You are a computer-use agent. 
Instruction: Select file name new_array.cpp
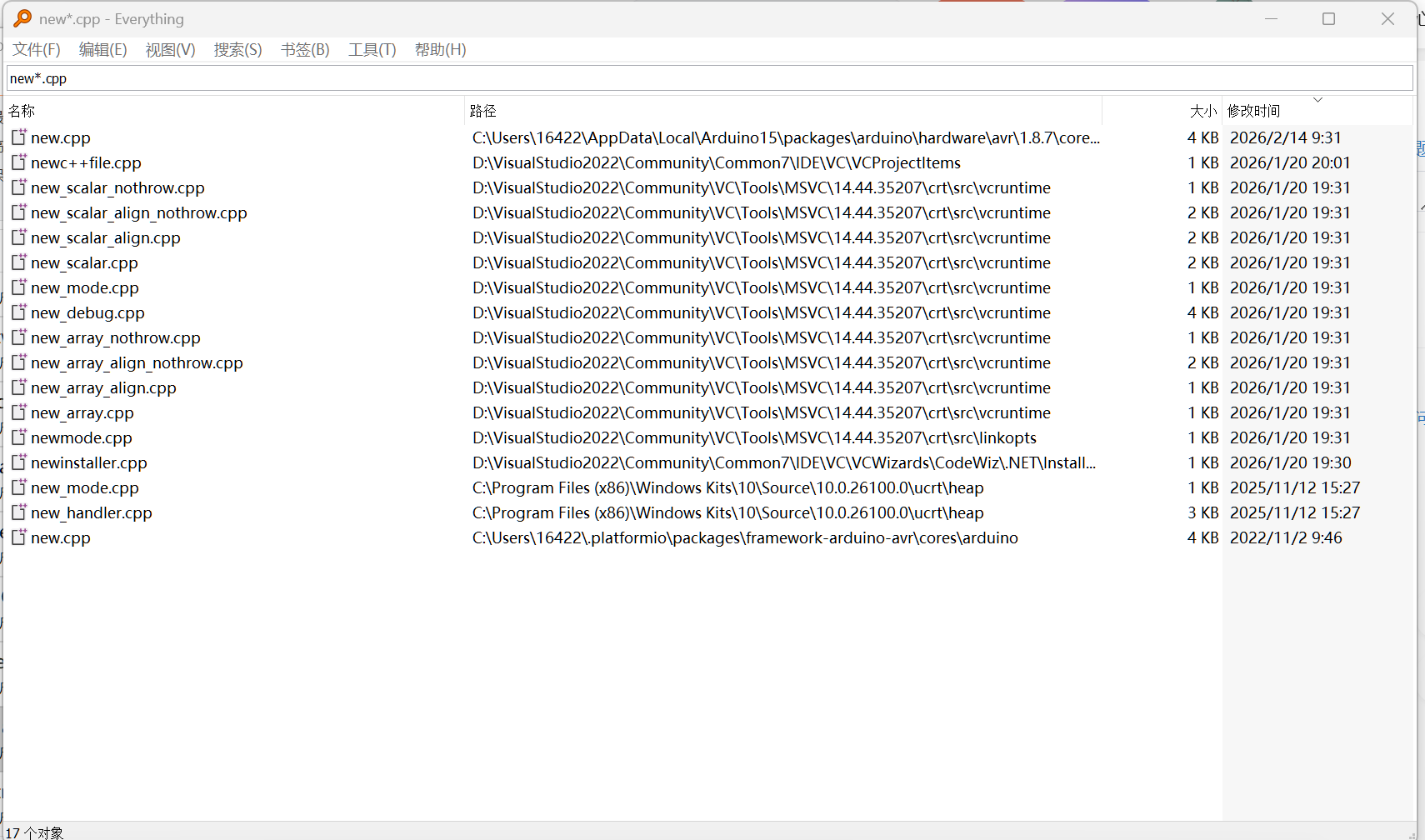(x=82, y=412)
